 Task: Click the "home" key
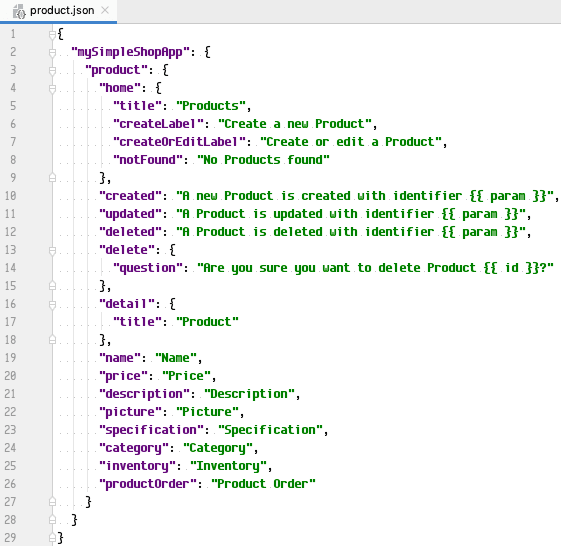(x=120, y=88)
